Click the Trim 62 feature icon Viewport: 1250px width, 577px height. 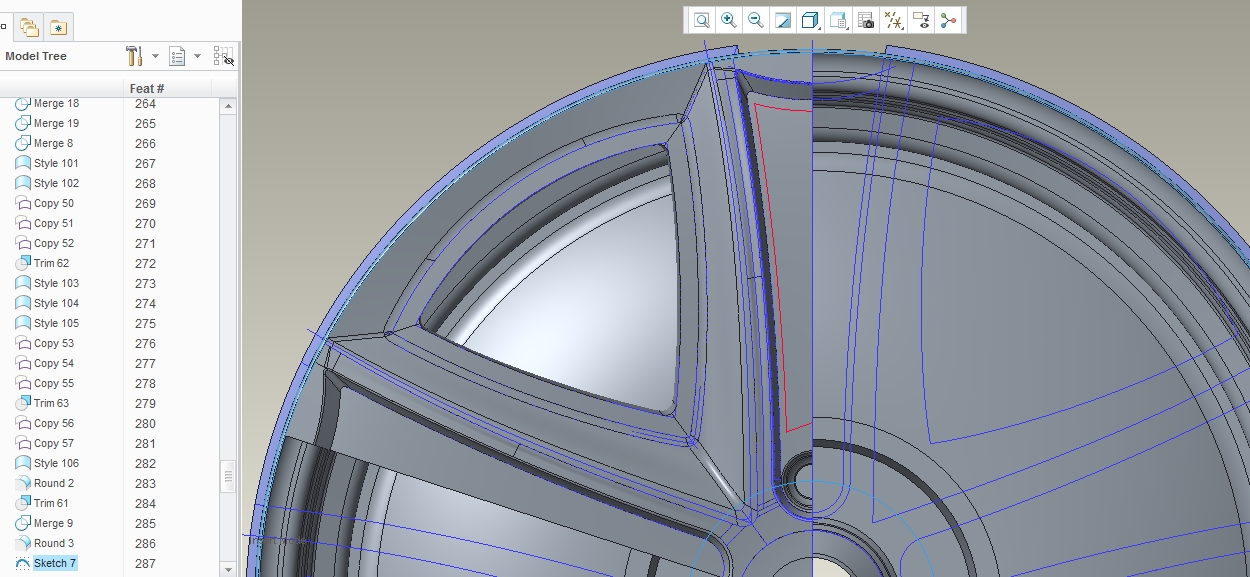pyautogui.click(x=23, y=263)
